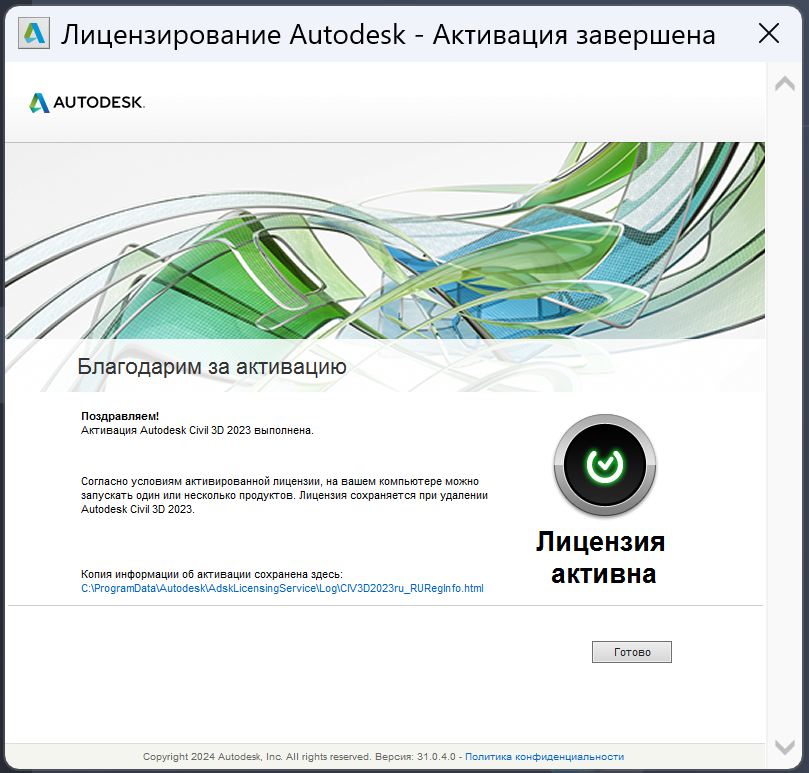Click the scroll down arrow of the scrollbar

(785, 746)
